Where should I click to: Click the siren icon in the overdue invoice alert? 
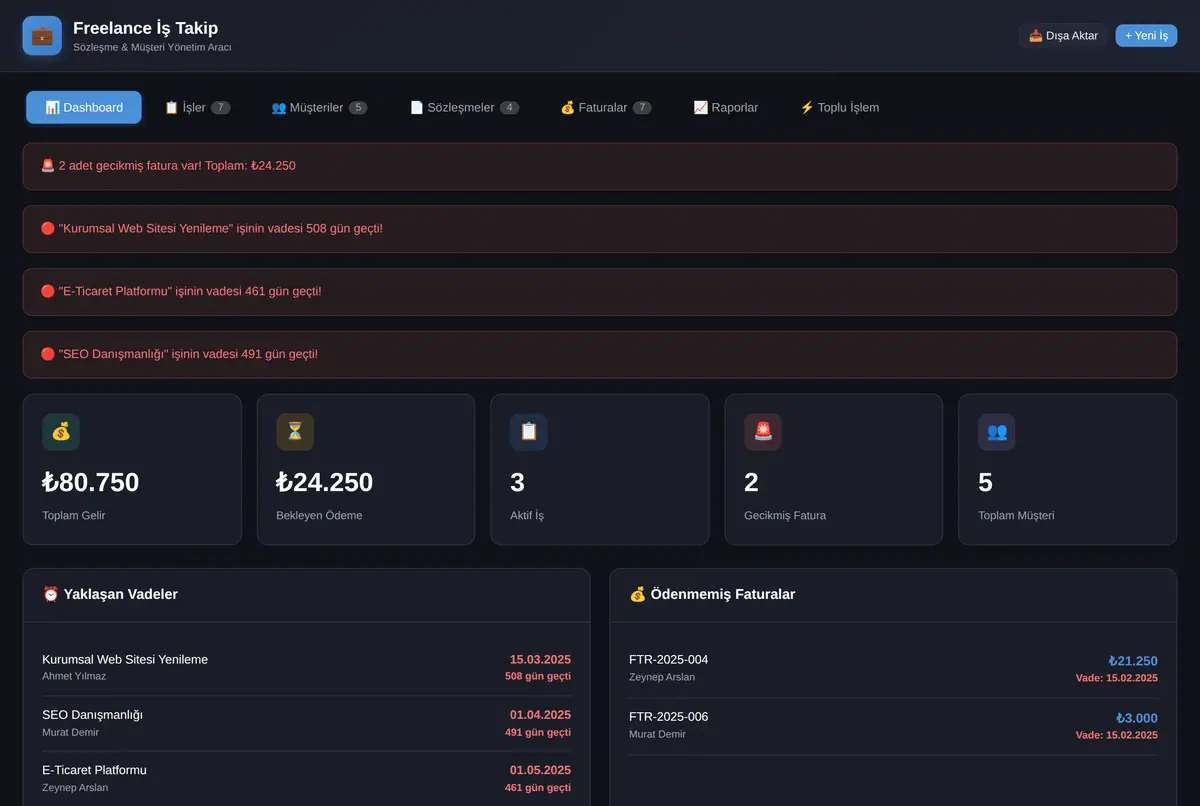pos(48,165)
